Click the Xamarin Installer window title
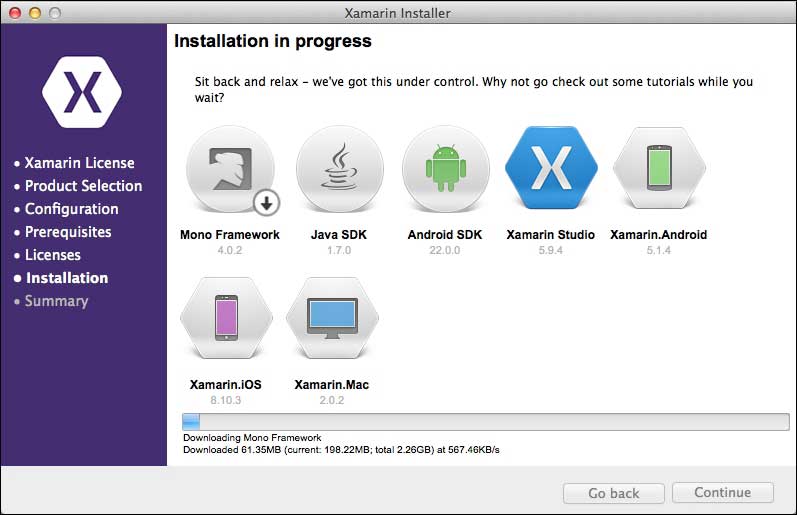797x515 pixels. [397, 13]
